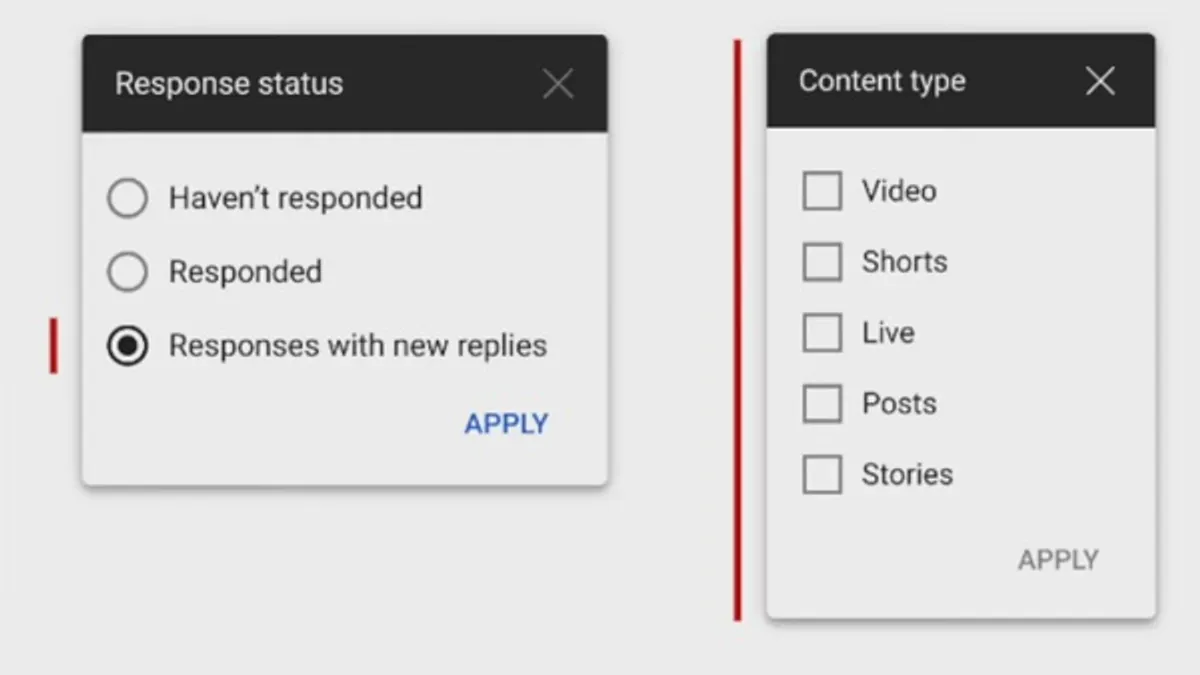Click the Response status header title
This screenshot has height=675, width=1200.
[229, 84]
